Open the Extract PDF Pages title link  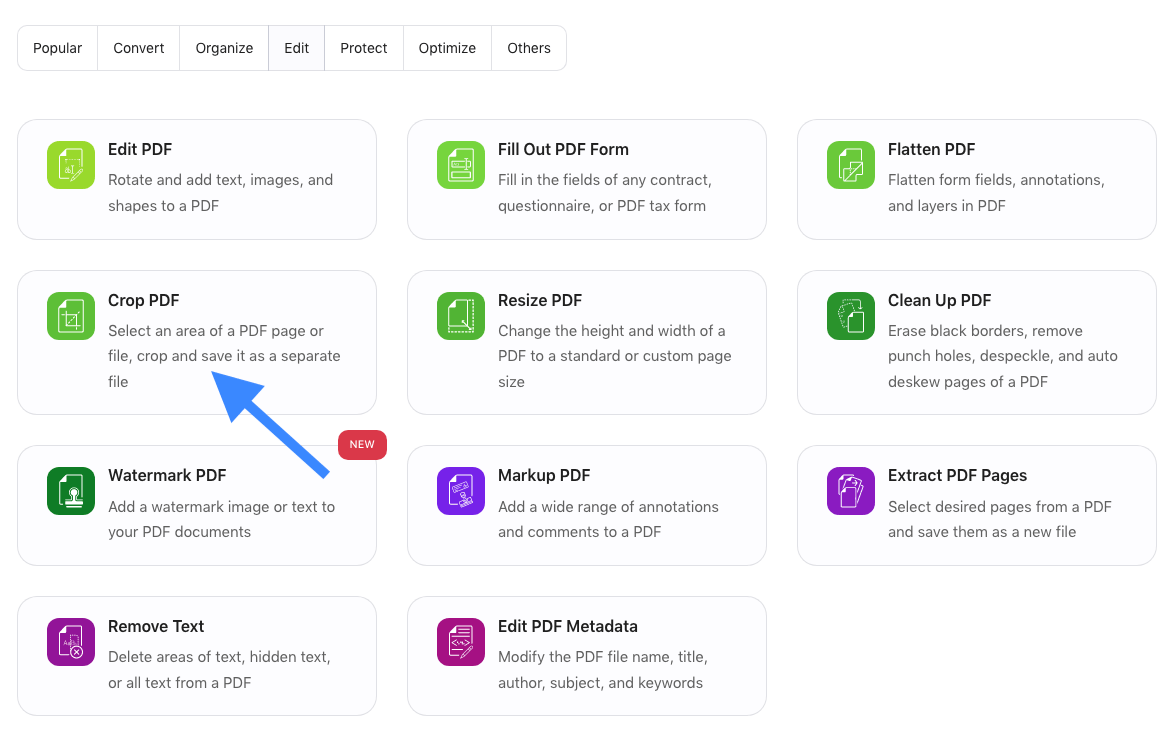(x=957, y=476)
